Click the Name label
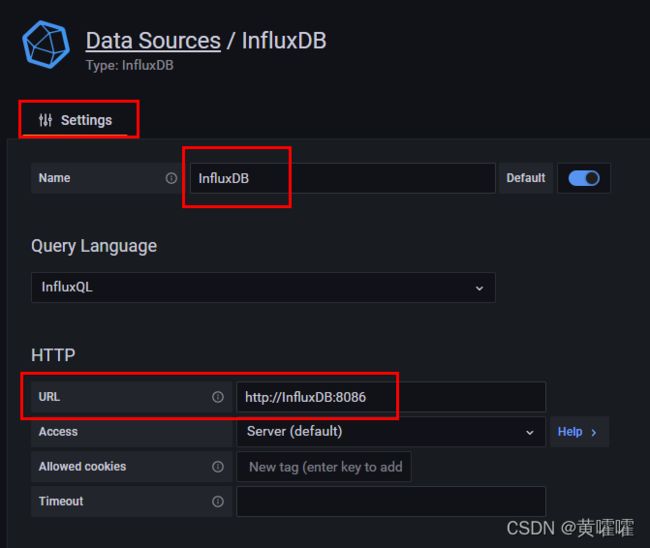The width and height of the screenshot is (650, 548). [x=54, y=178]
